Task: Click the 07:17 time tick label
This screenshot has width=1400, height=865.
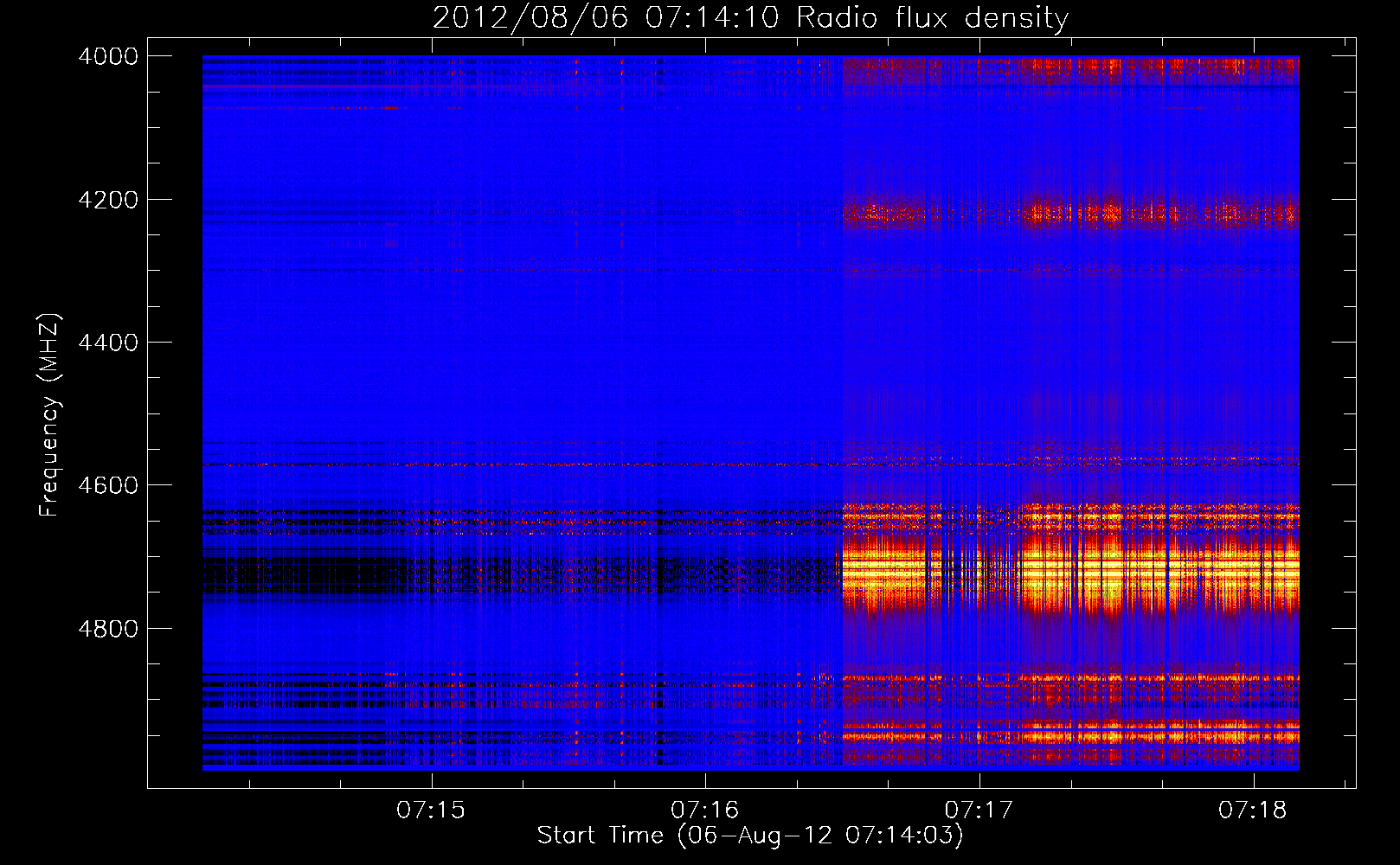Action: point(979,811)
